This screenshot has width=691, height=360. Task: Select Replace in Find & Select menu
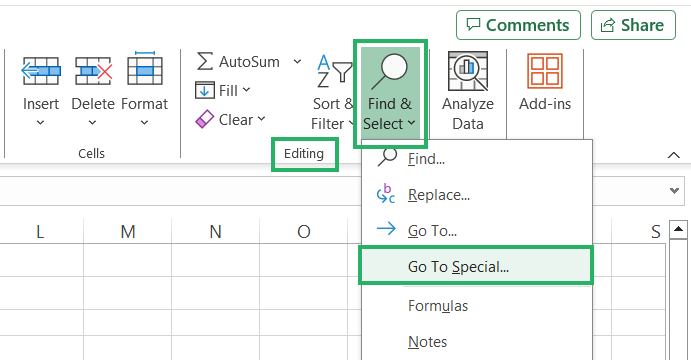pos(439,195)
